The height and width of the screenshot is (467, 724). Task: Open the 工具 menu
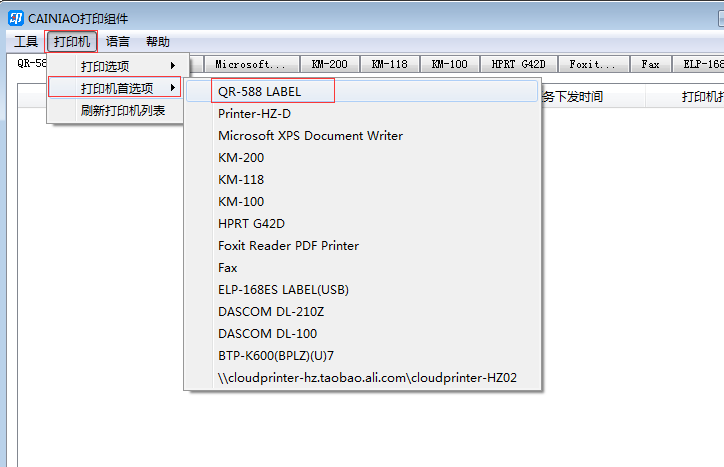tap(26, 42)
